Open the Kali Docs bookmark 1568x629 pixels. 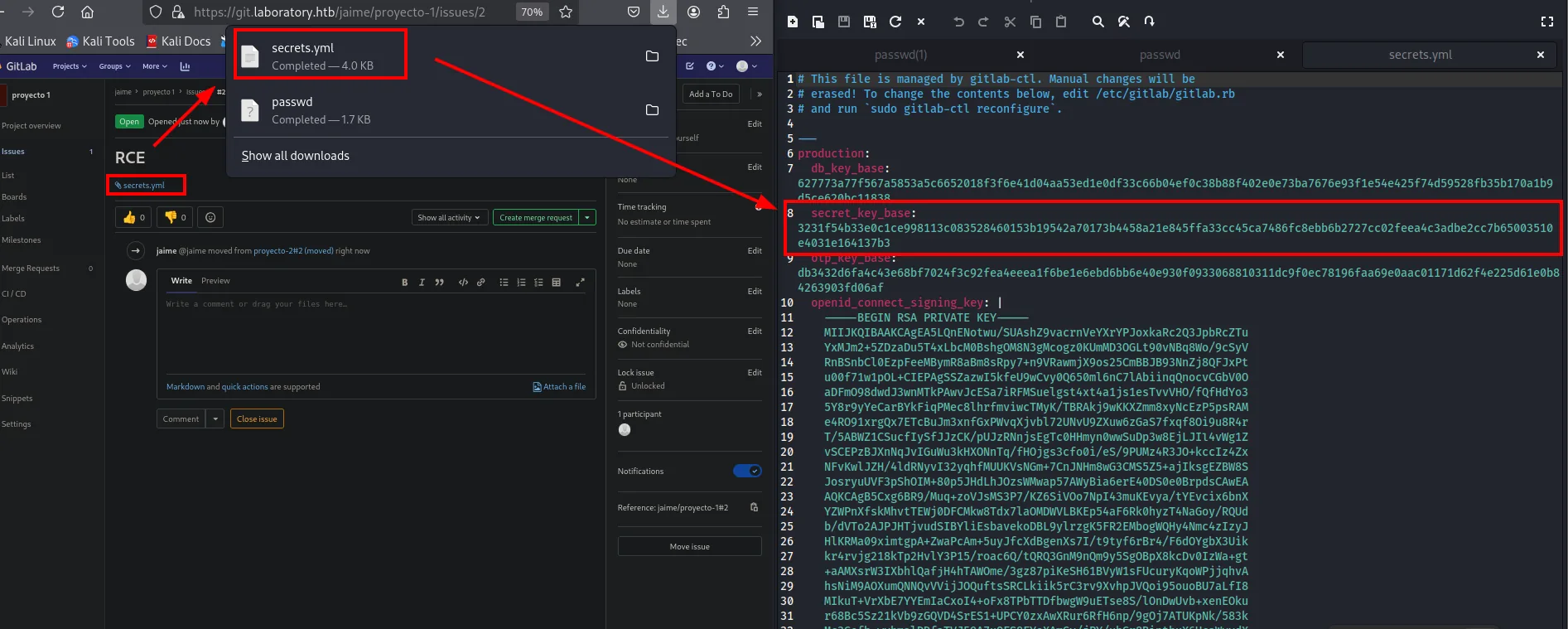pos(179,41)
